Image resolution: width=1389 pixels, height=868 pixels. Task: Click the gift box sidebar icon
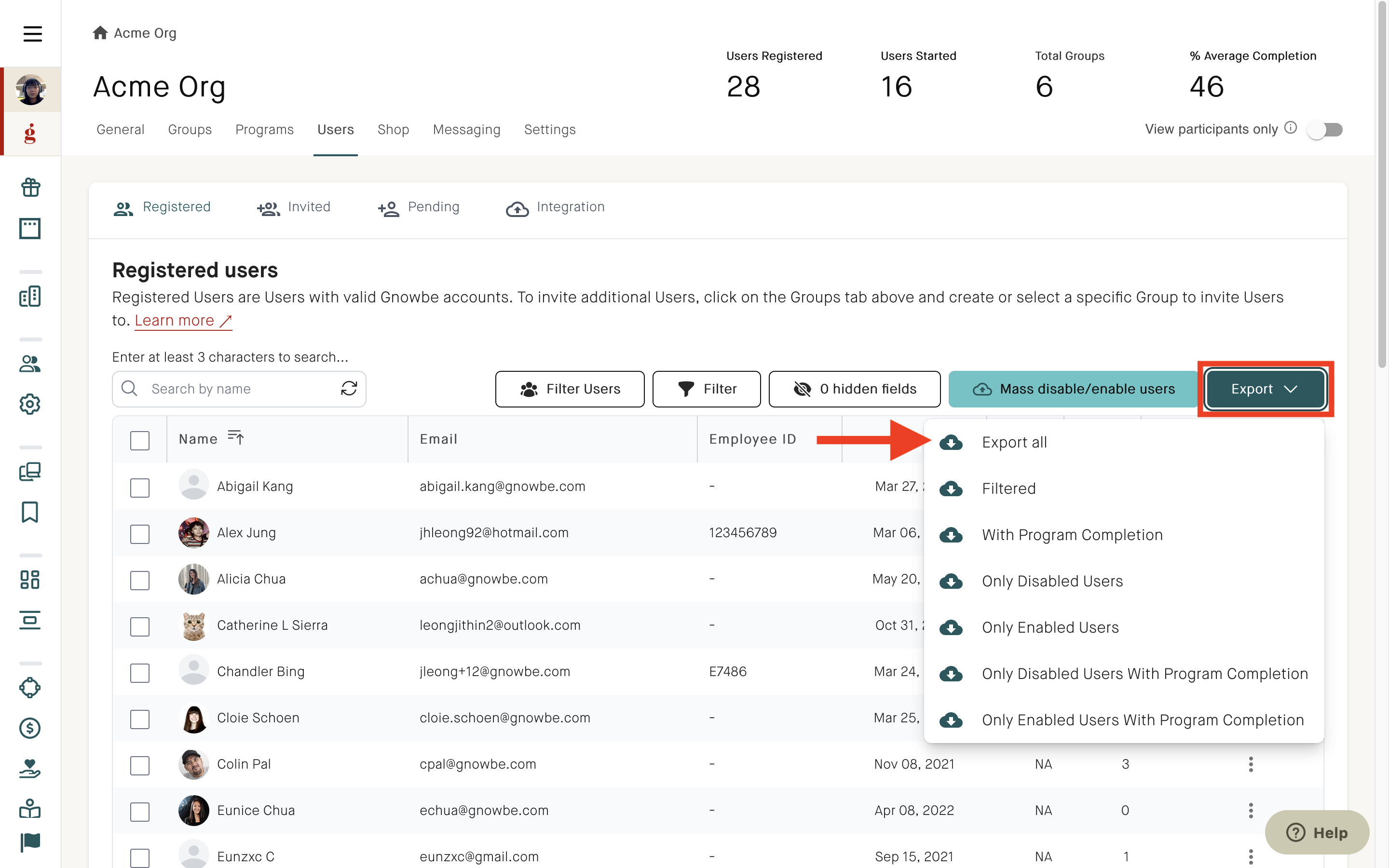(30, 187)
